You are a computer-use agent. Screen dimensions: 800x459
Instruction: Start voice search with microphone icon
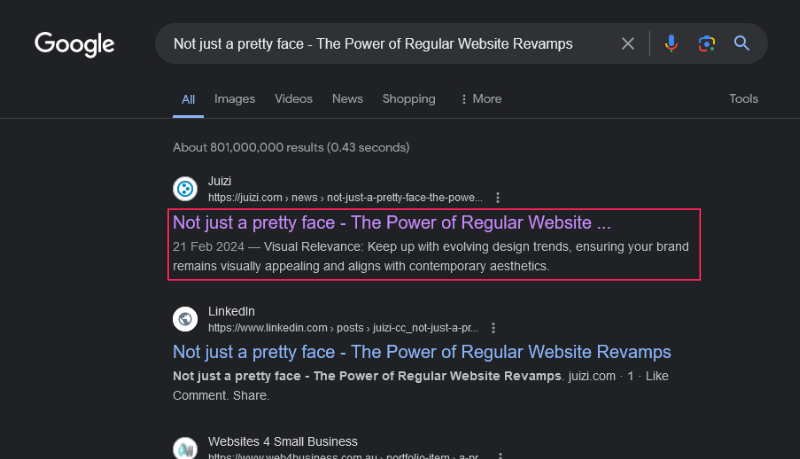pos(671,43)
